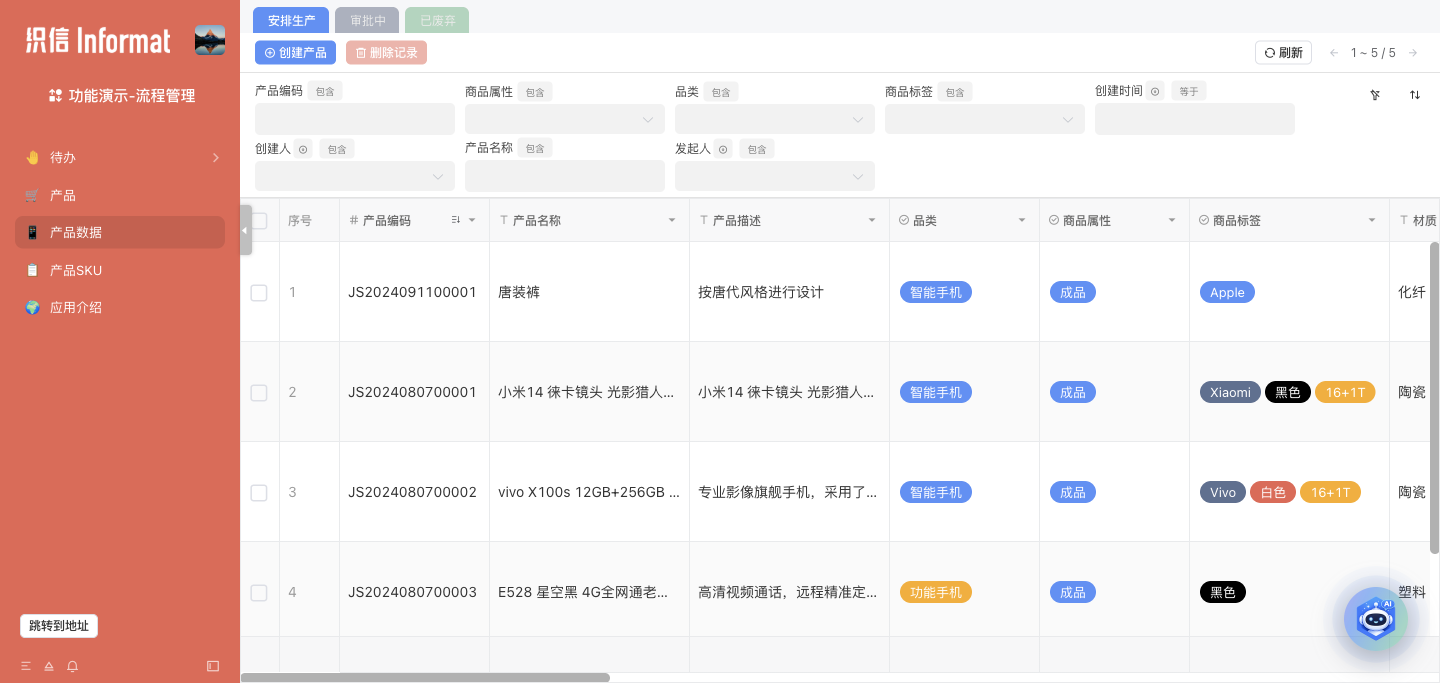Click the 等于 operator next to 创建时间
This screenshot has width=1440, height=683.
click(x=1189, y=91)
